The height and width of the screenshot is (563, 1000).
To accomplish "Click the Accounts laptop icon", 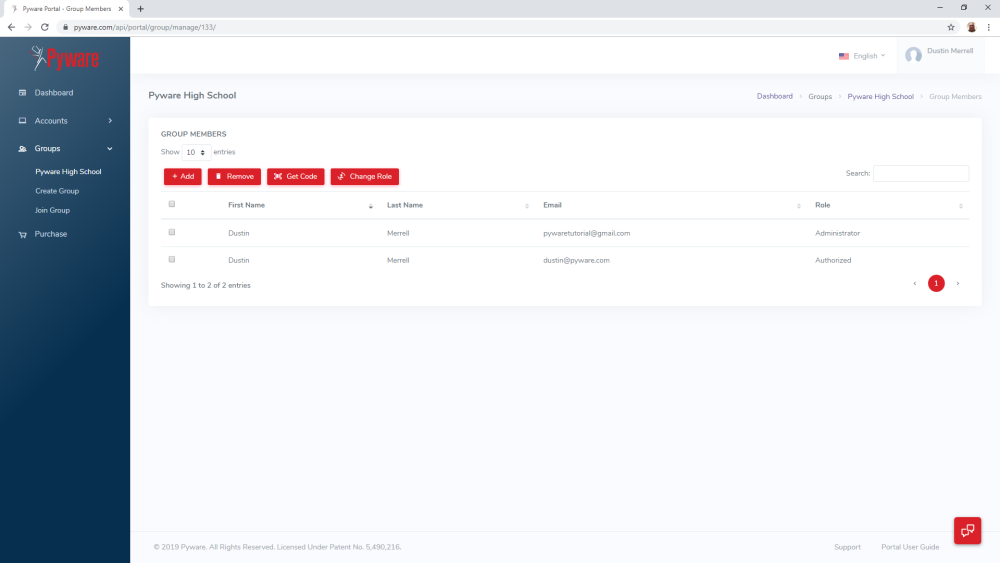I will pyautogui.click(x=22, y=121).
